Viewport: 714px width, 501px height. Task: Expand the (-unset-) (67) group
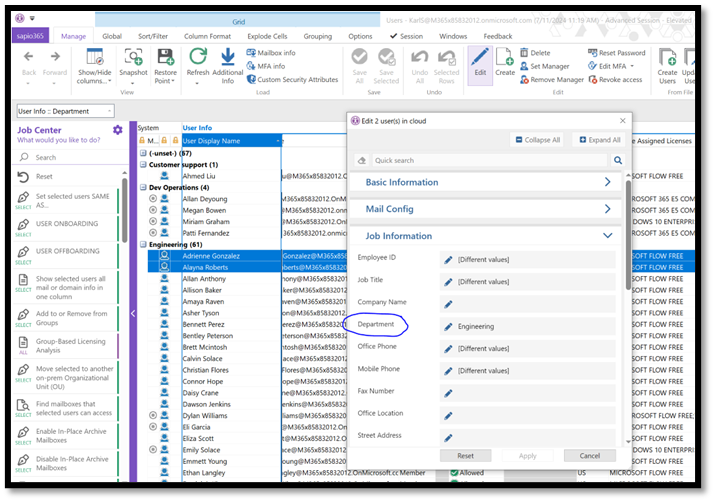[x=143, y=153]
